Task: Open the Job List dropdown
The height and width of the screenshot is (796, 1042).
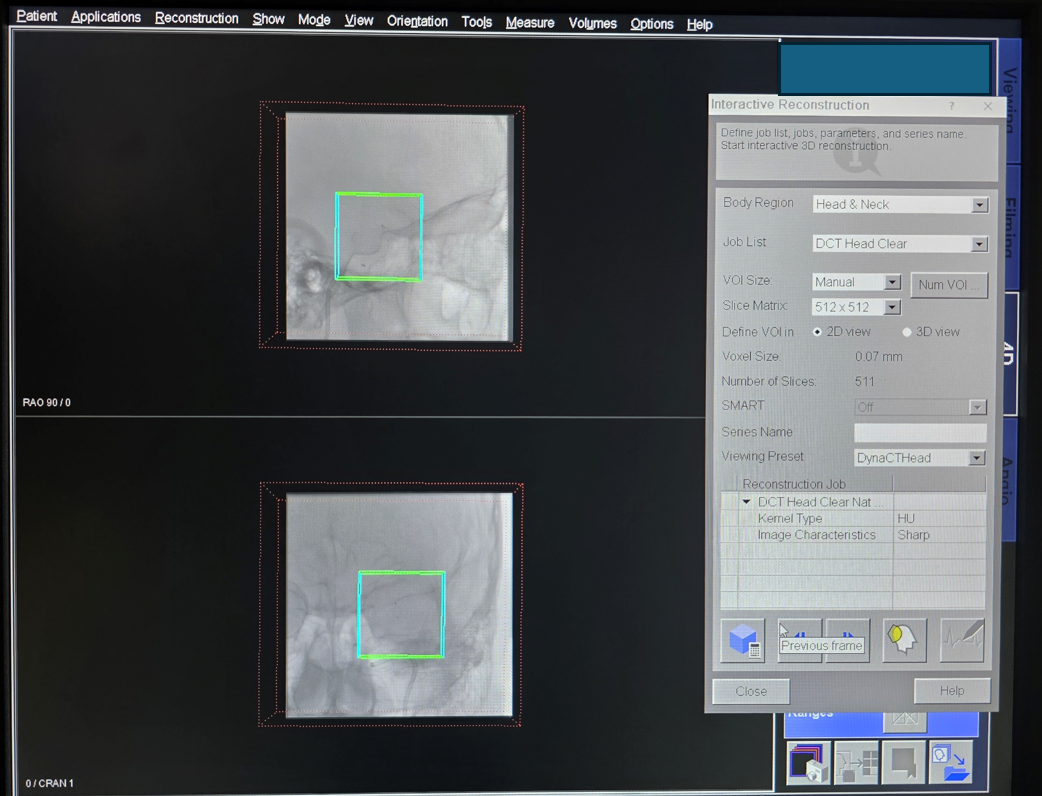Action: (x=979, y=244)
